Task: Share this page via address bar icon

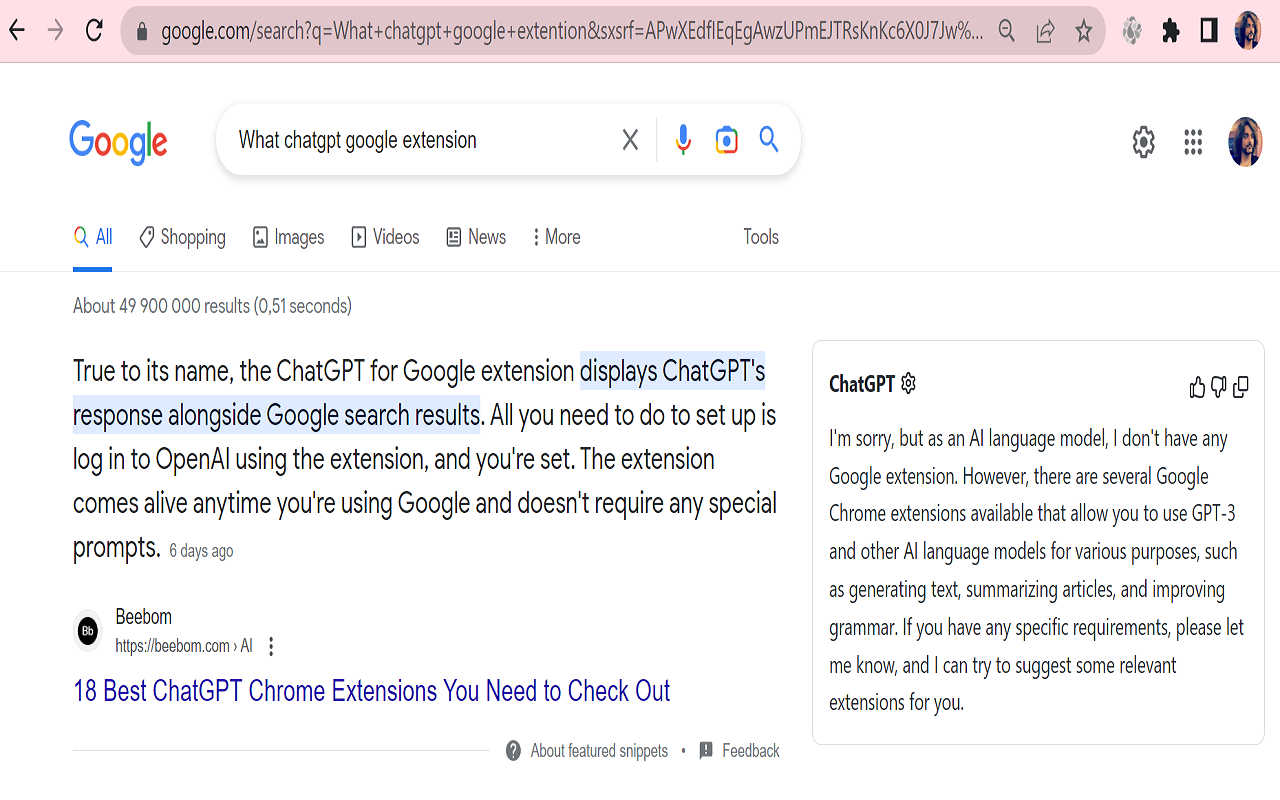Action: pyautogui.click(x=1045, y=32)
